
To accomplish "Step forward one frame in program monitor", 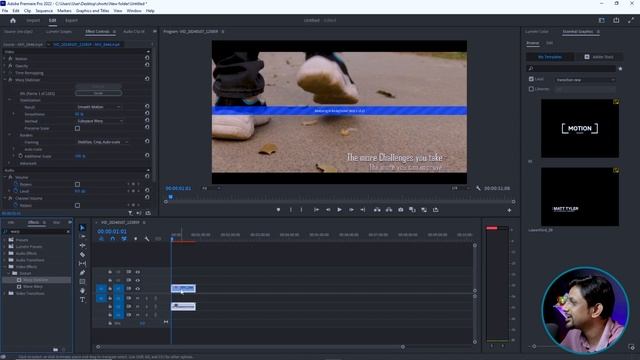I will pyautogui.click(x=351, y=210).
